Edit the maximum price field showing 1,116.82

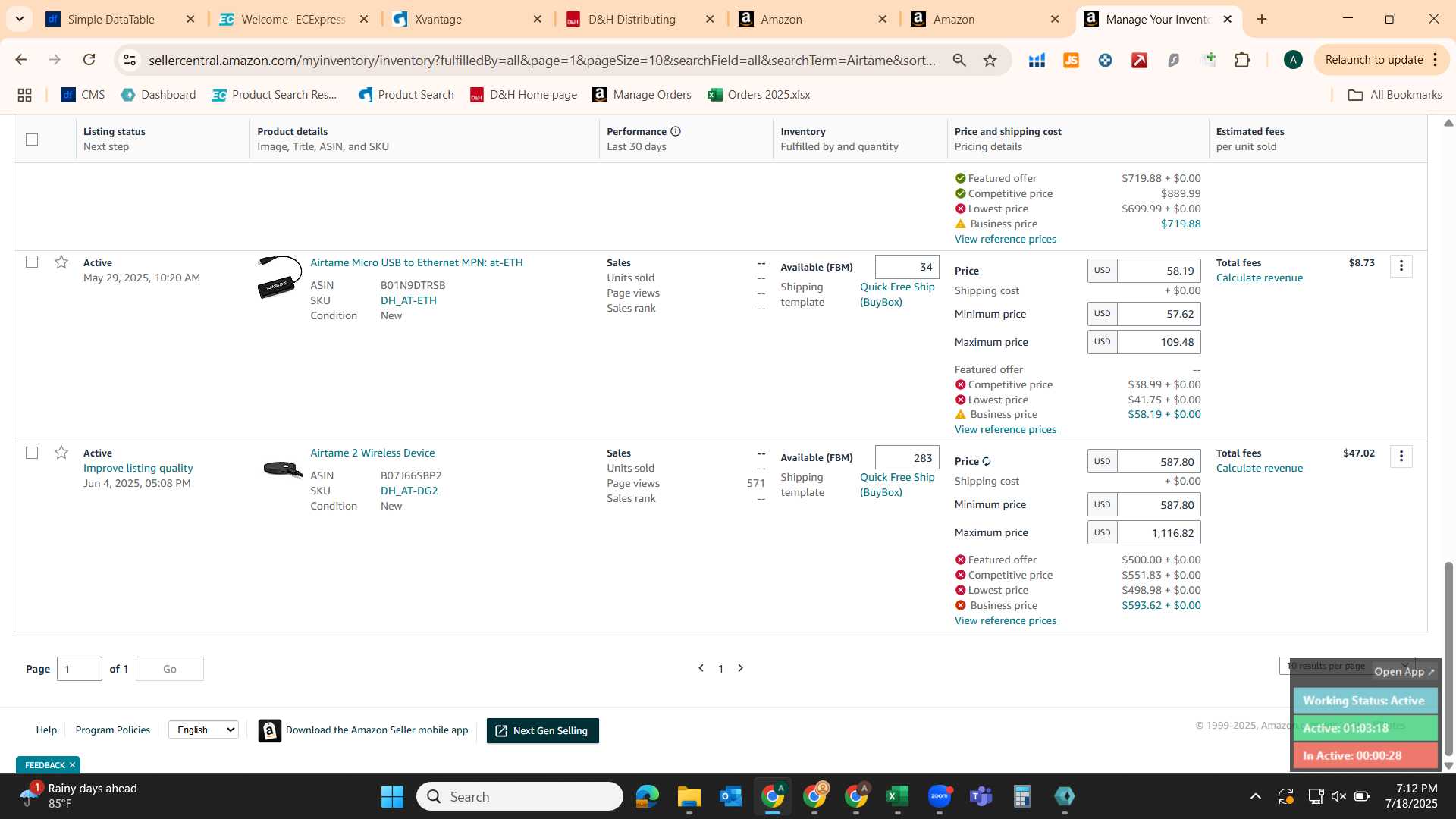click(x=1159, y=533)
